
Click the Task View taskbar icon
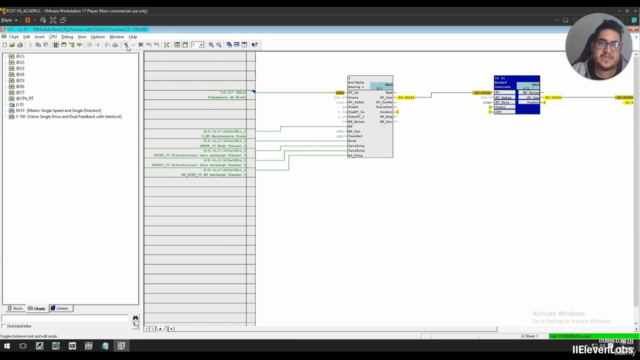(23, 346)
